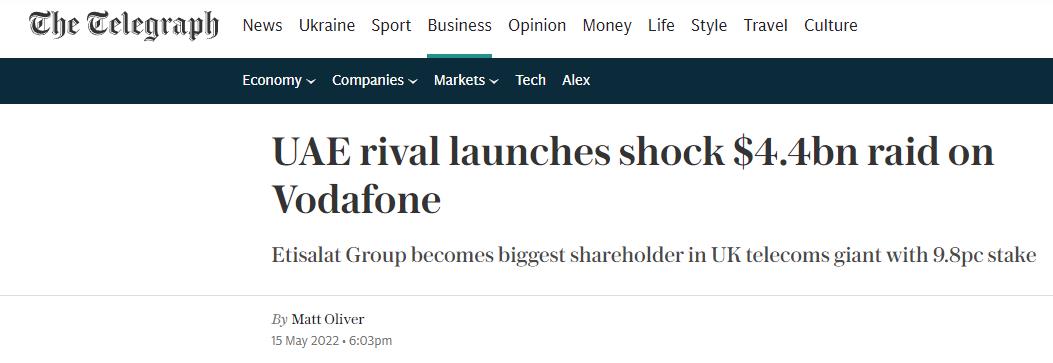This screenshot has height=363, width=1053.
Task: Open the Sport section
Action: pyautogui.click(x=392, y=25)
